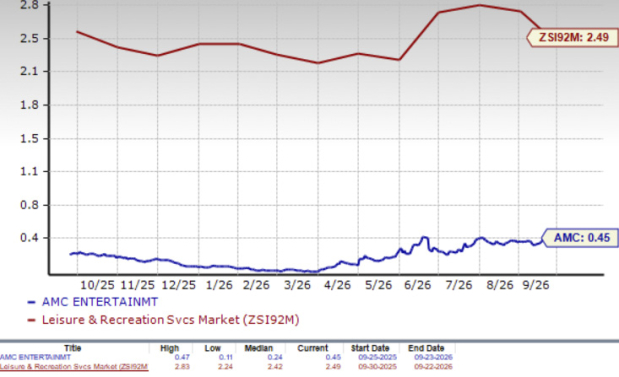
Task: Open the AMC ENTERTAINMT link in the table
Action: [x=35, y=357]
